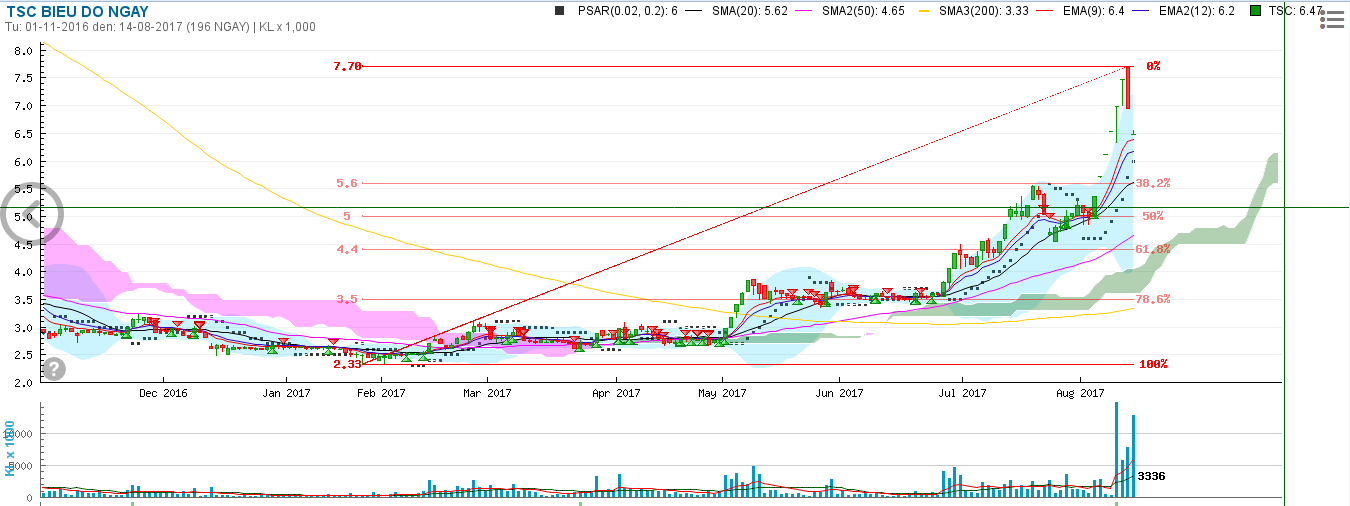The image size is (1350, 506).
Task: Click the 38.2% retracement label
Action: tap(1154, 183)
